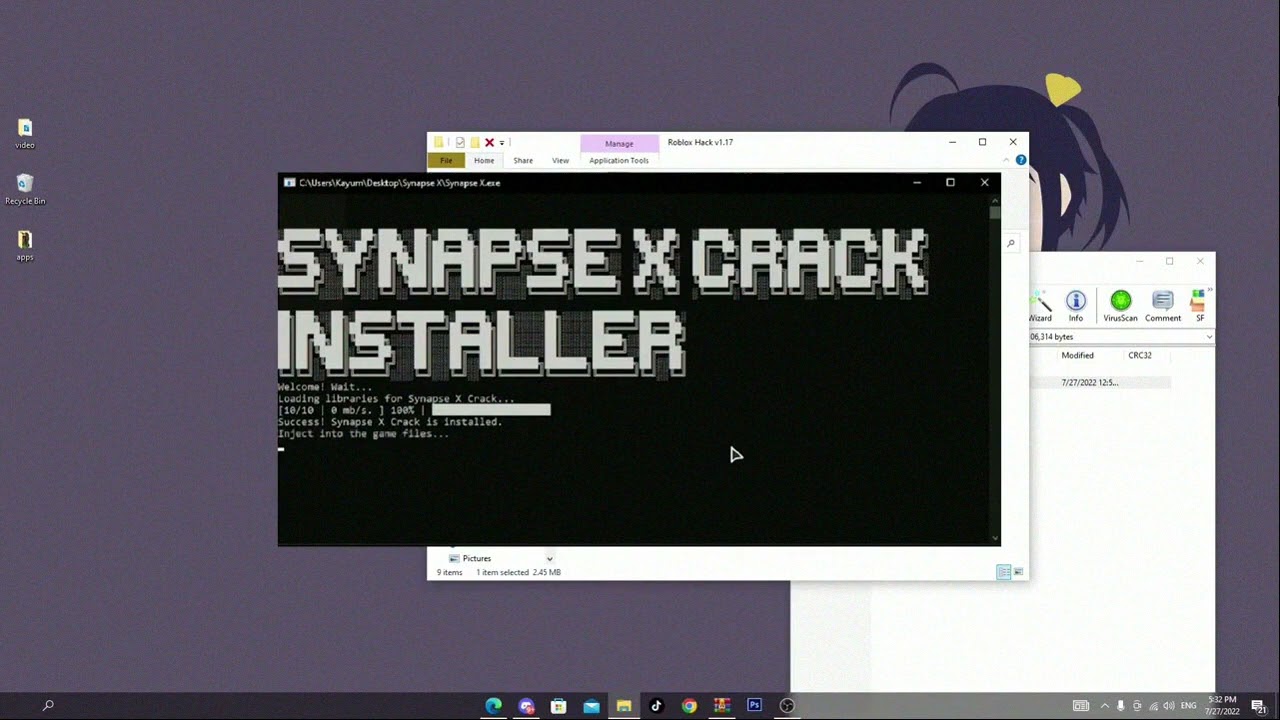Click the Manage contextual tab
Image resolution: width=1280 pixels, height=720 pixels.
[619, 143]
